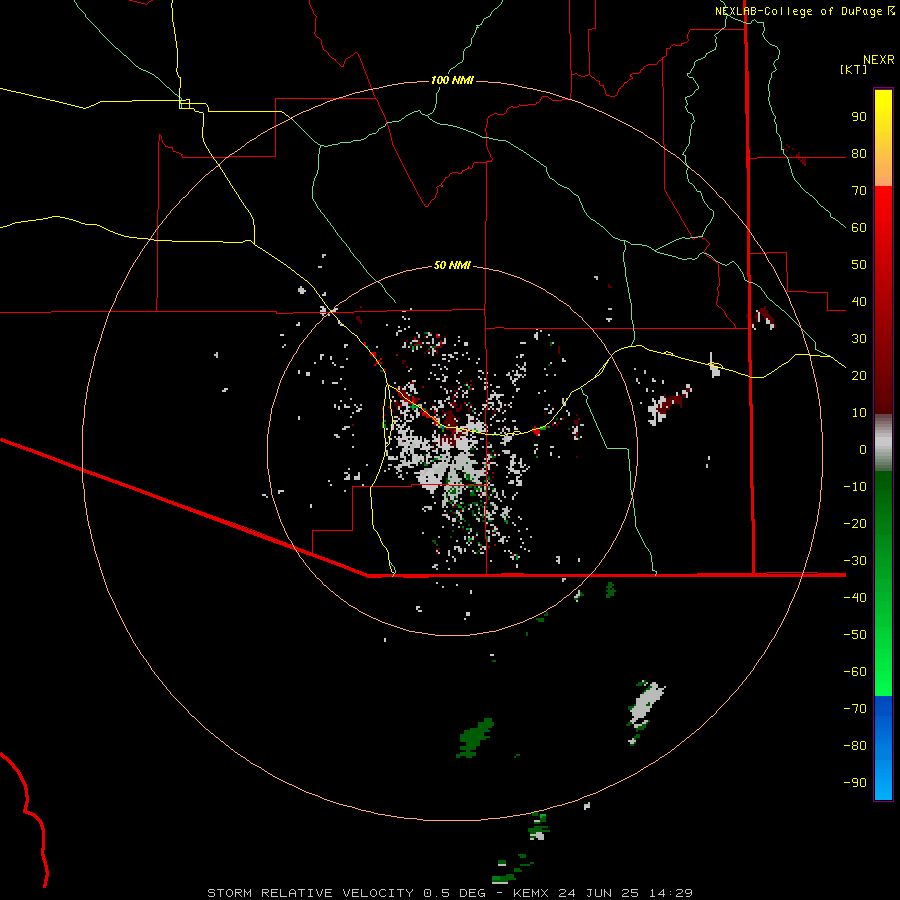
Task: Click the positive 50 value on velocity scale
Action: tap(859, 265)
